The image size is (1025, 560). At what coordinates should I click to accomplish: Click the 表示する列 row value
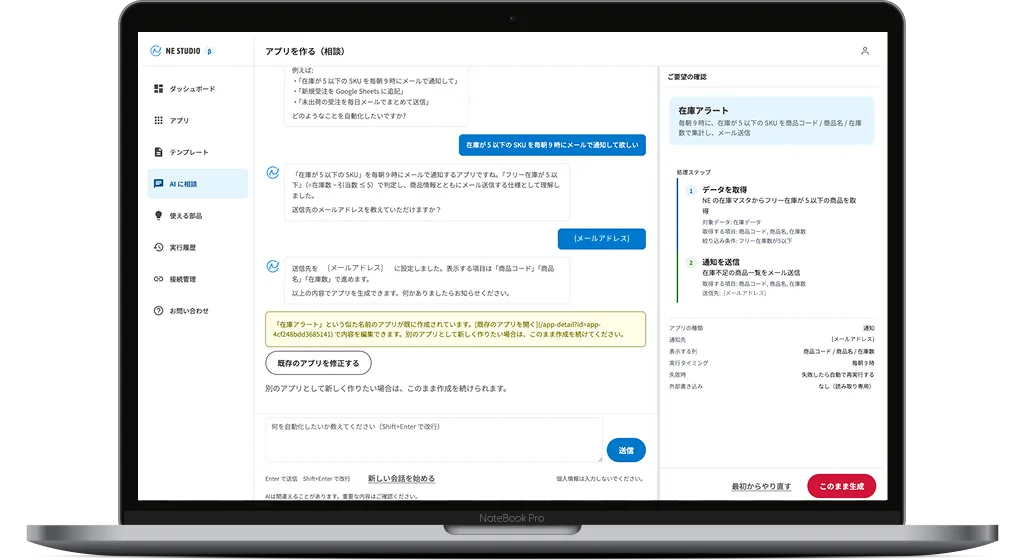point(839,351)
